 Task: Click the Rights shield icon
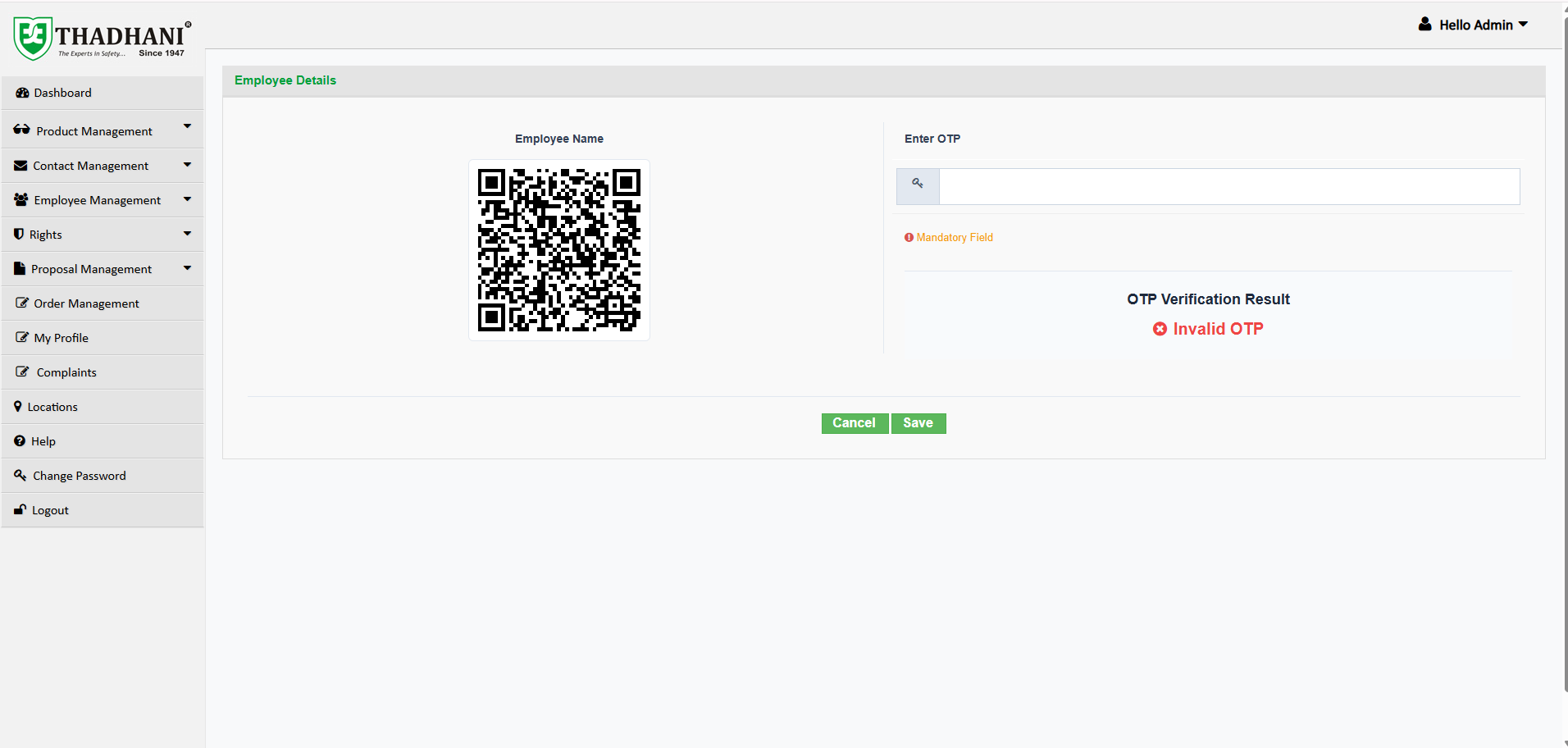tap(19, 234)
